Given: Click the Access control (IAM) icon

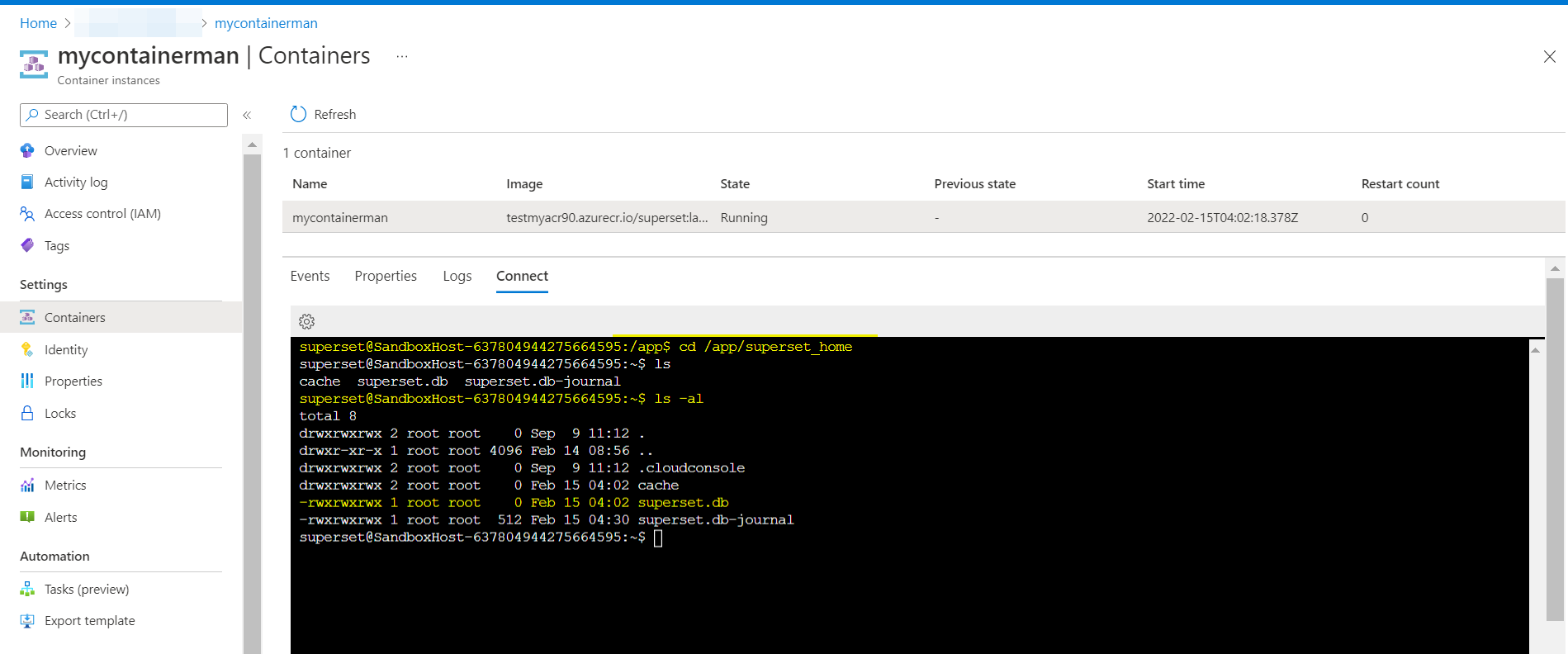Looking at the screenshot, I should 27,214.
